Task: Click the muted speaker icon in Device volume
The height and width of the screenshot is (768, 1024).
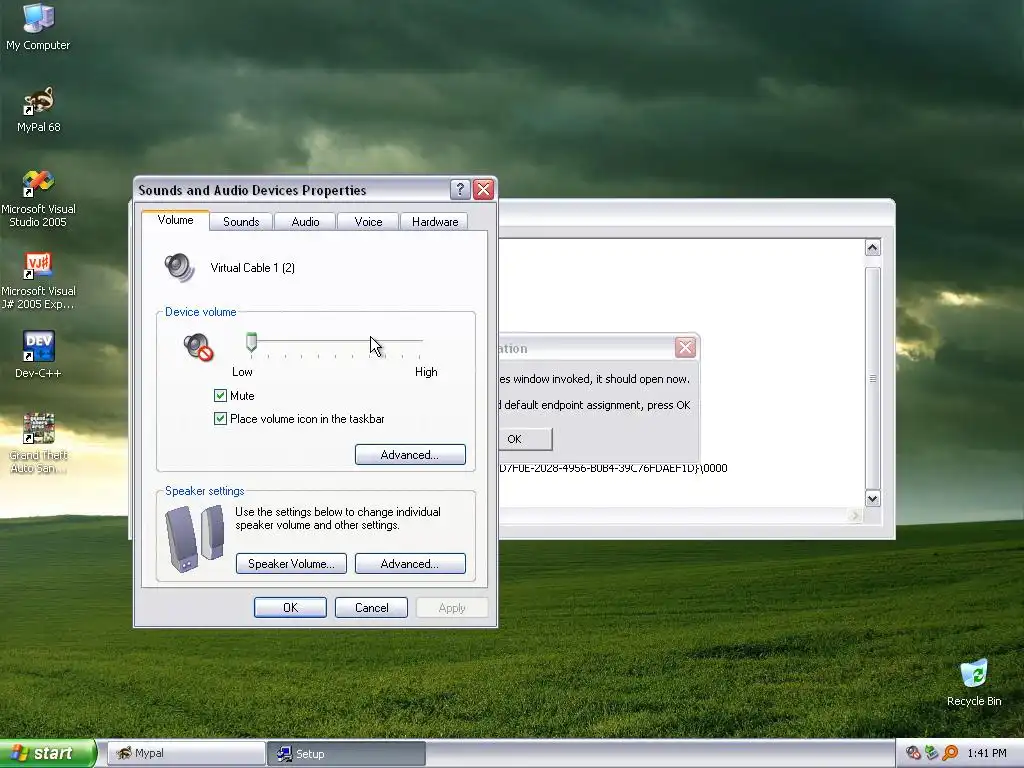Action: (198, 347)
